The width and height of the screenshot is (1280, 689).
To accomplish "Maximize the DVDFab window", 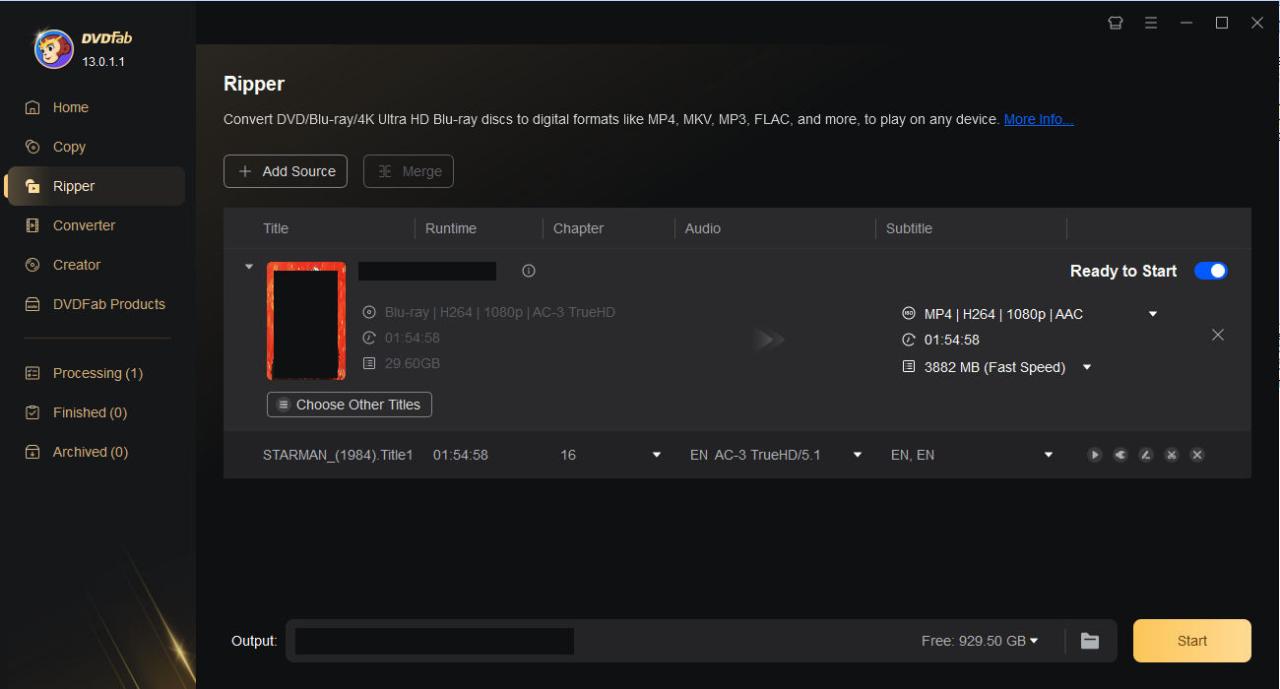I will click(1222, 23).
